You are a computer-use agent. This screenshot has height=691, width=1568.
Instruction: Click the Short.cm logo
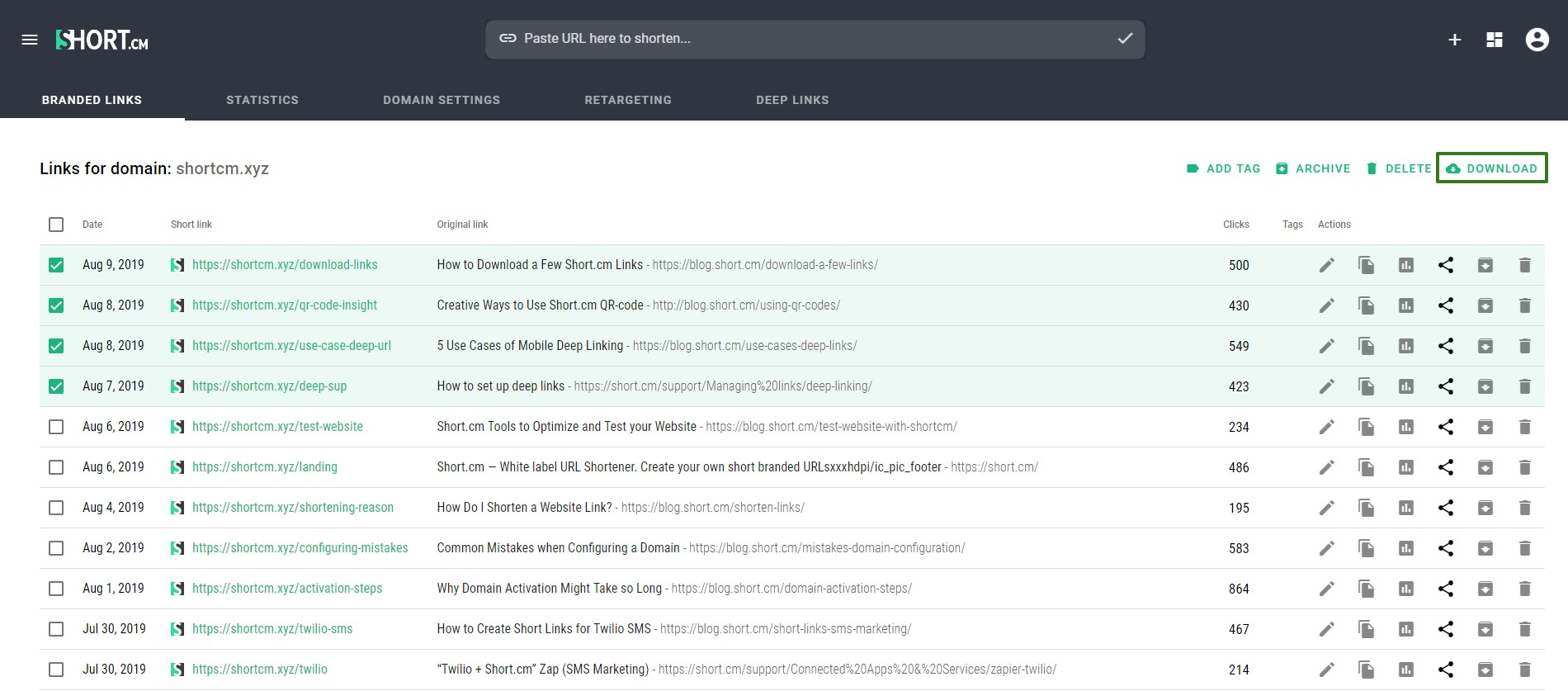pos(102,40)
